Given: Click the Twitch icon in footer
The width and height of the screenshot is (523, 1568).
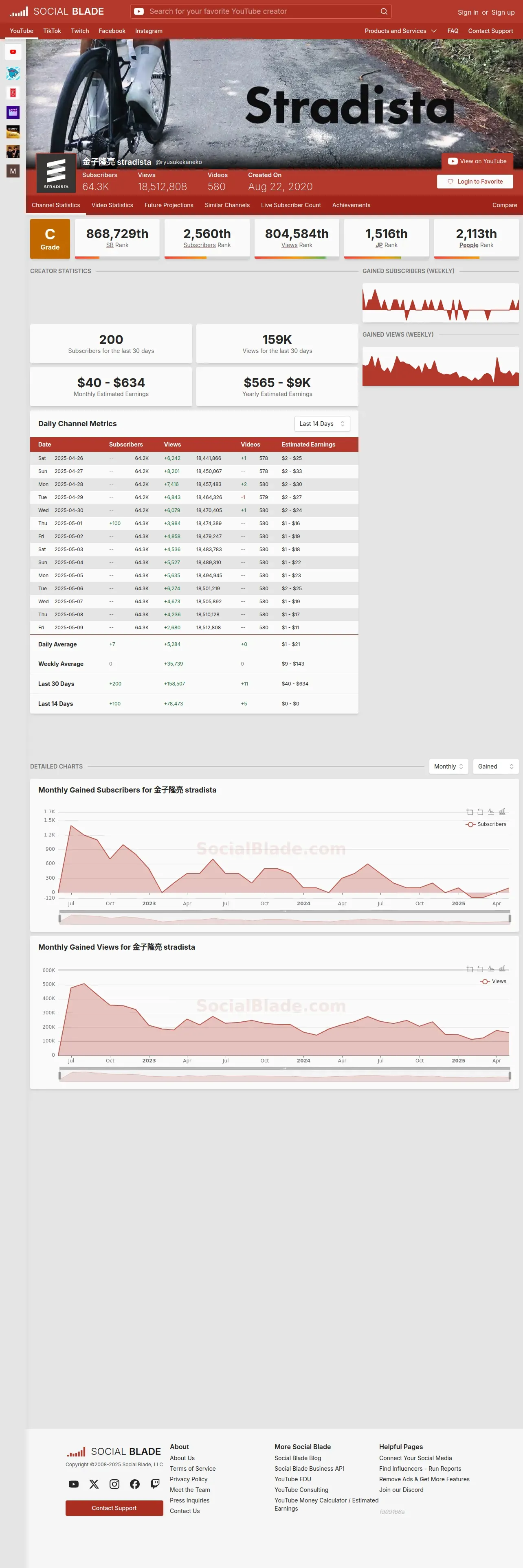Looking at the screenshot, I should click(155, 1484).
